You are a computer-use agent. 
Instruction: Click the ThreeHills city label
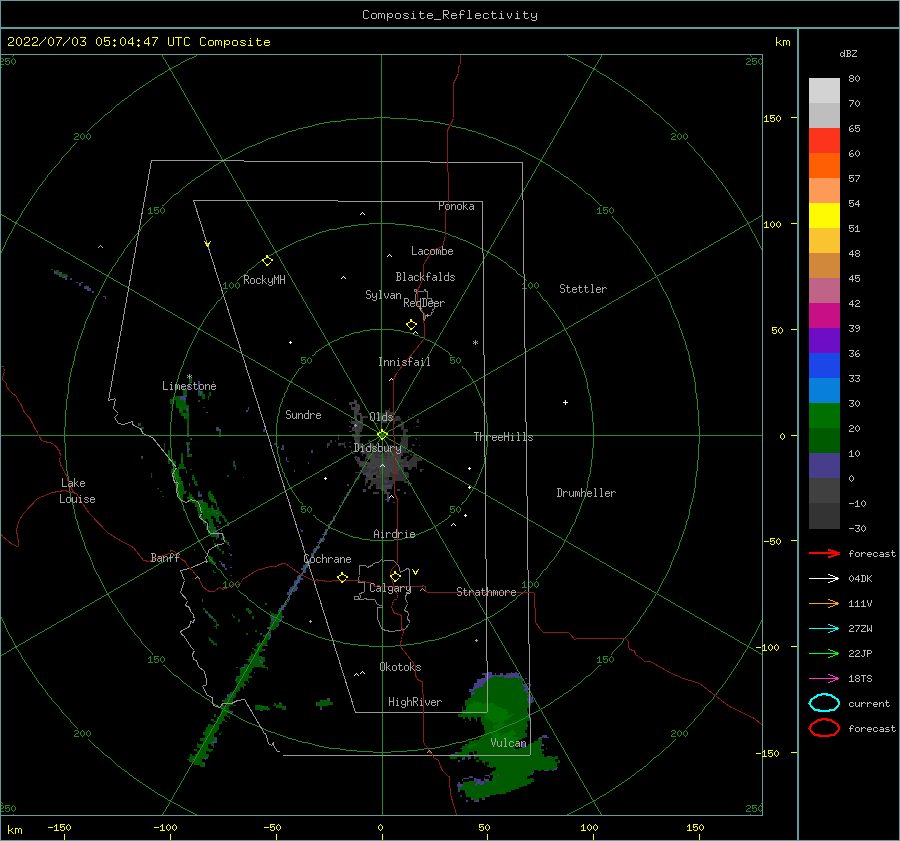click(503, 437)
